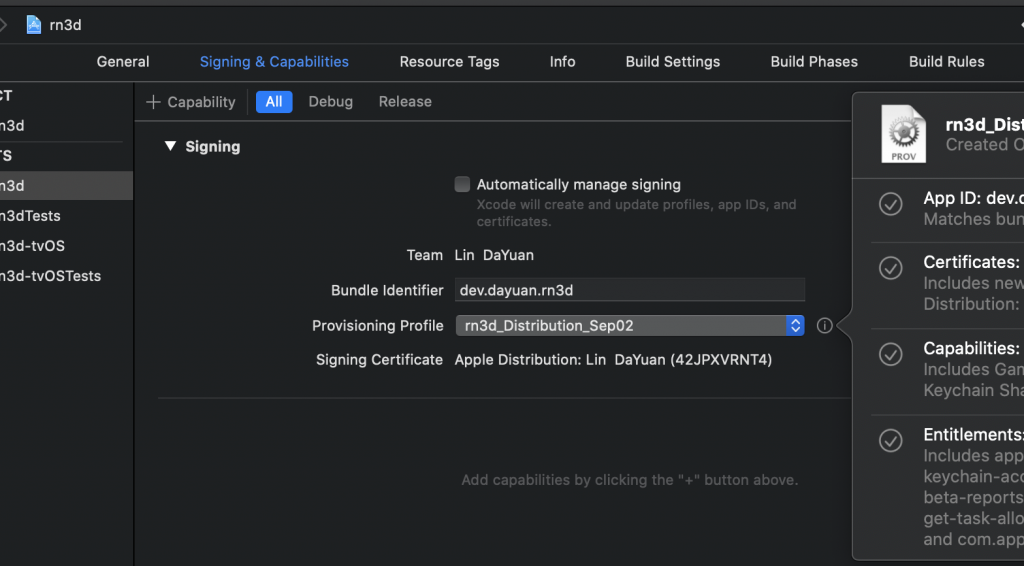Click the Capabilities checkmark icon
The height and width of the screenshot is (566, 1024).
coord(890,355)
